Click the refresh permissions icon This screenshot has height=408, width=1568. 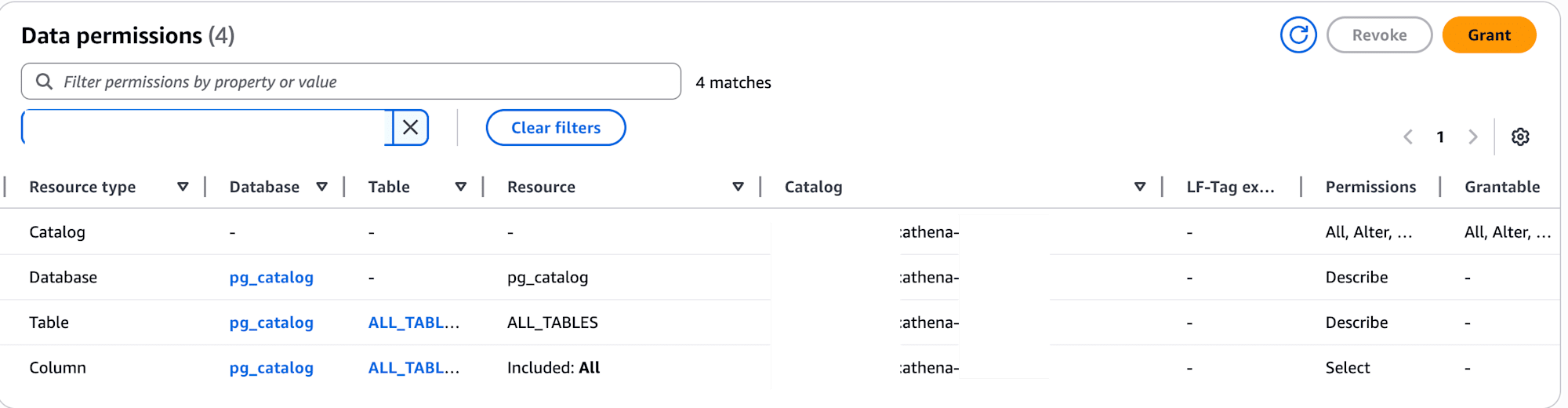(1298, 35)
